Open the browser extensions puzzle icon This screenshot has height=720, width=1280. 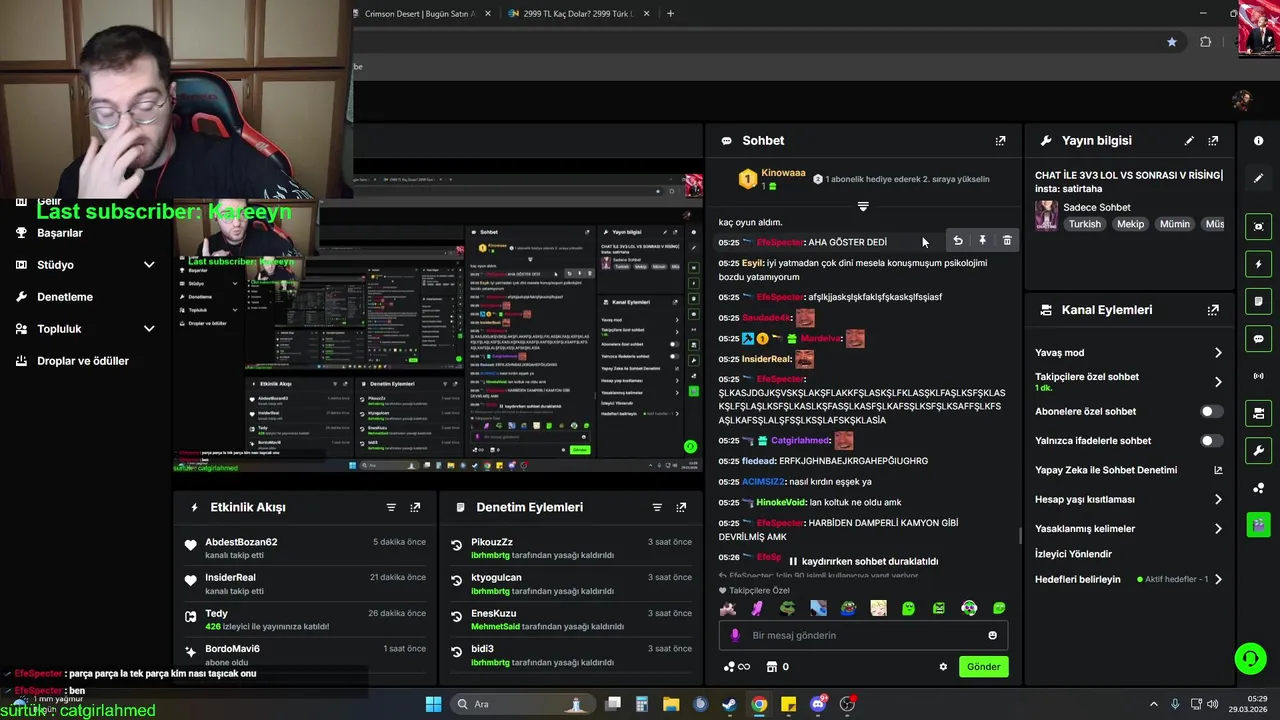[x=1205, y=42]
